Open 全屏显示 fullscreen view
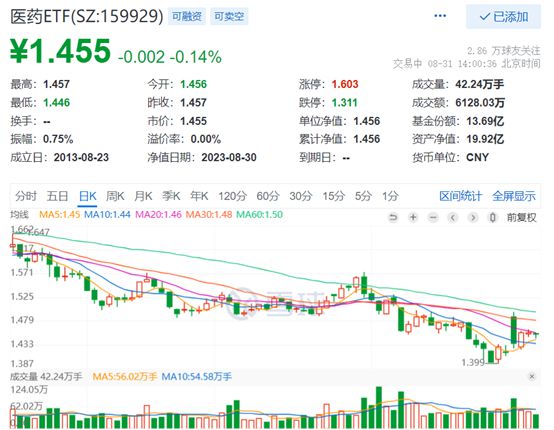This screenshot has height=430, width=554. (x=514, y=196)
